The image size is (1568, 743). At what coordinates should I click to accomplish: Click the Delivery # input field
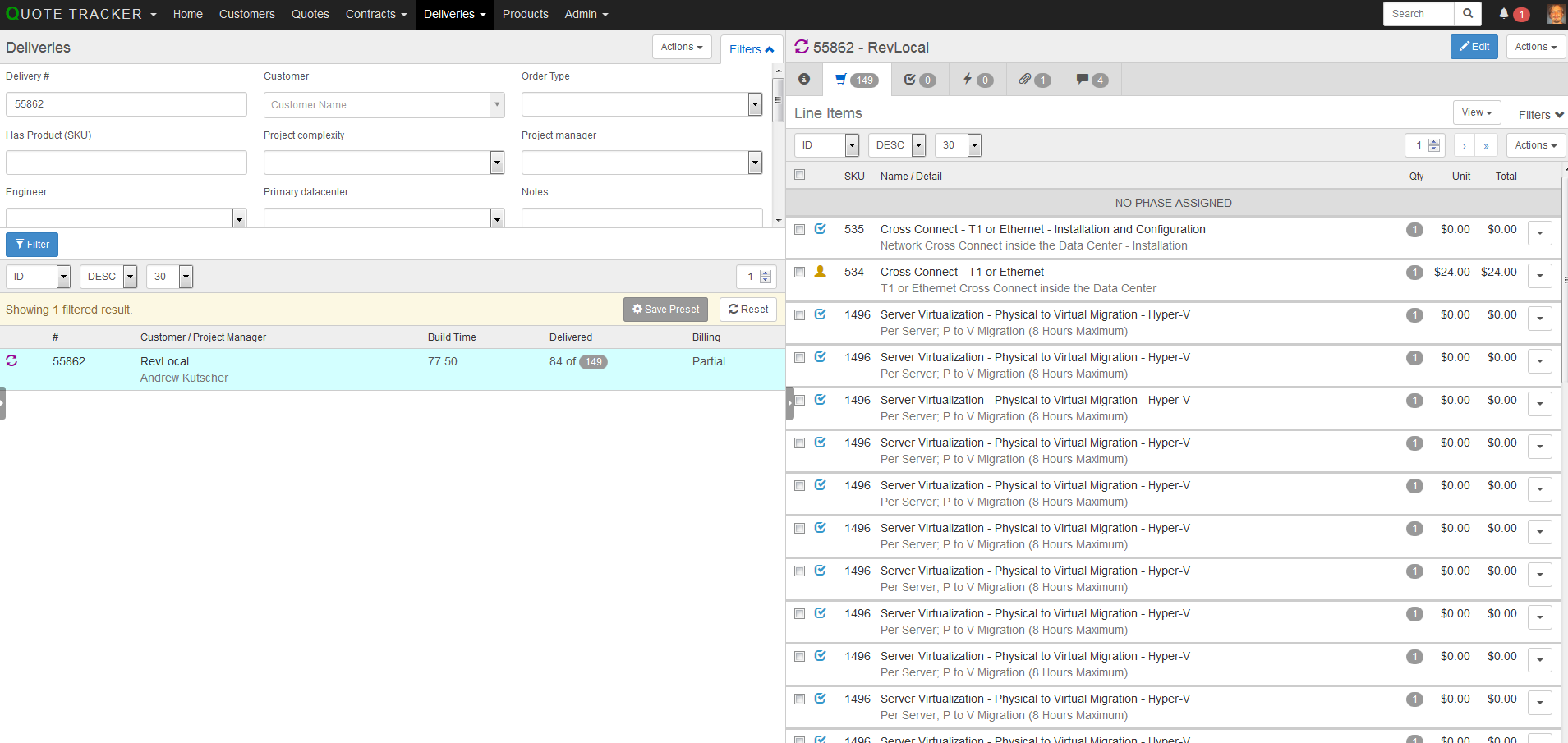pyautogui.click(x=126, y=104)
